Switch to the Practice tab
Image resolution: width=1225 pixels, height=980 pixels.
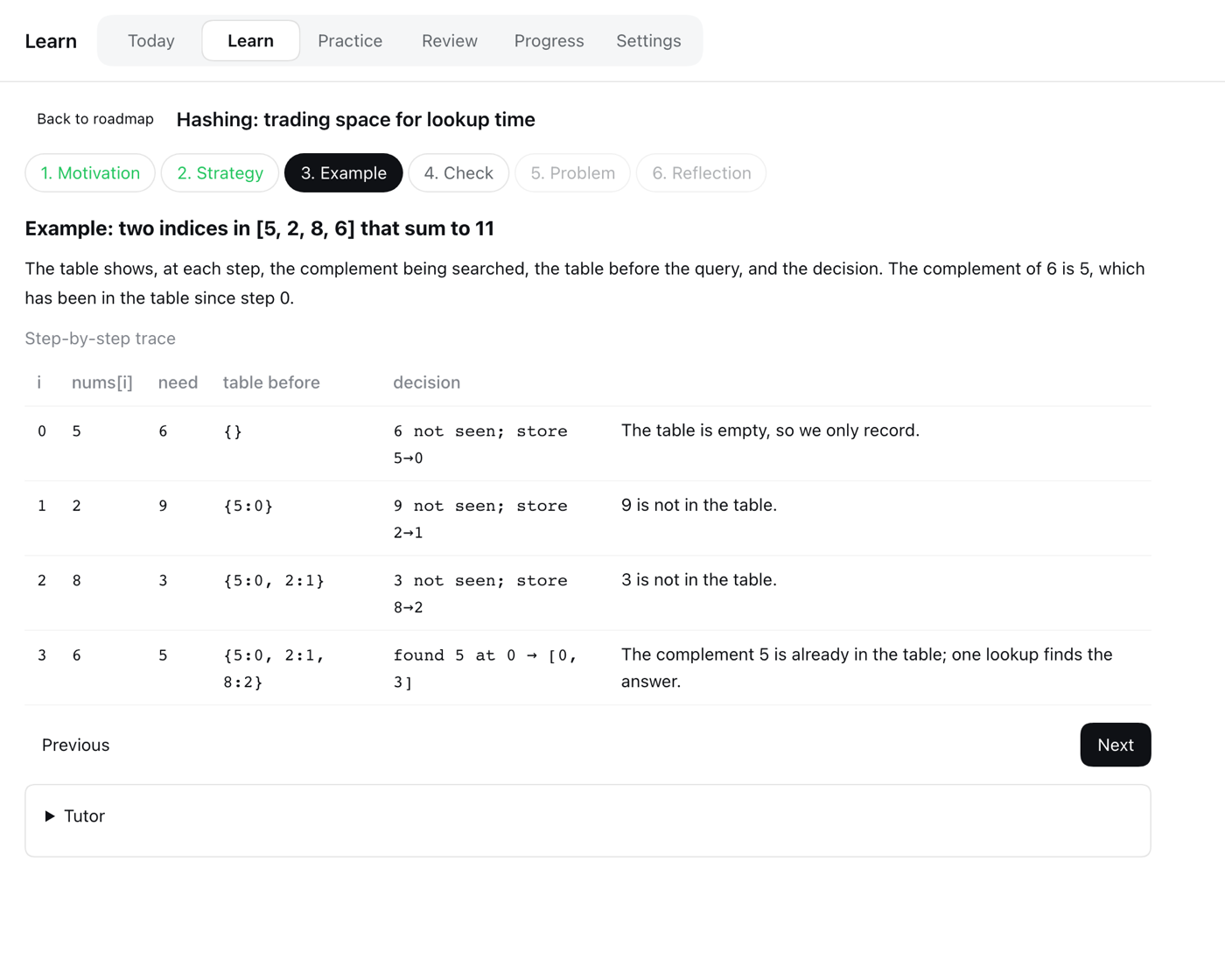(x=350, y=41)
